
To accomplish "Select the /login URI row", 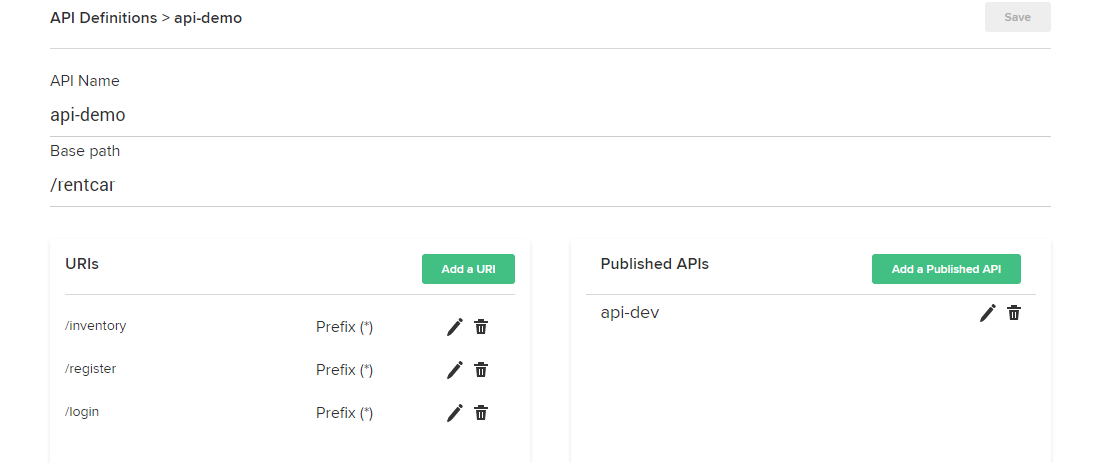I will pos(82,412).
